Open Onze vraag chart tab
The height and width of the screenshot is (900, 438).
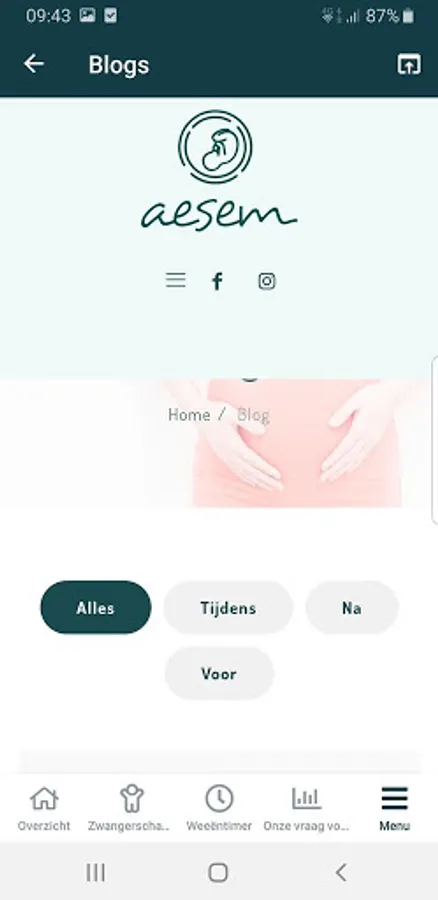click(x=307, y=808)
